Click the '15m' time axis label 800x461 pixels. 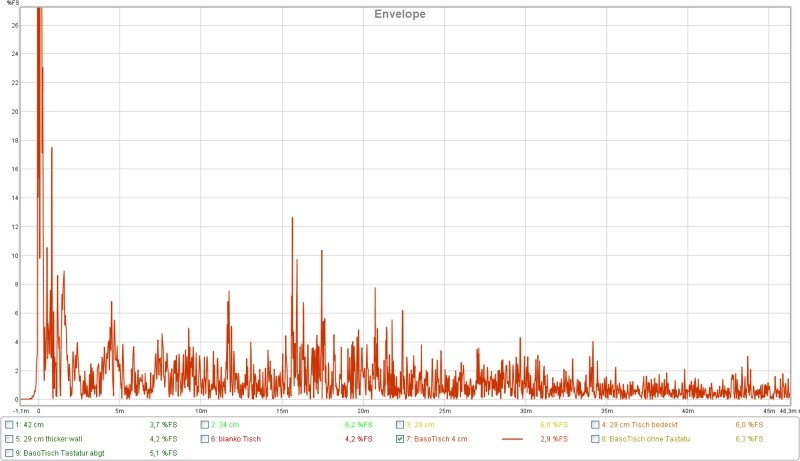pyautogui.click(x=282, y=411)
